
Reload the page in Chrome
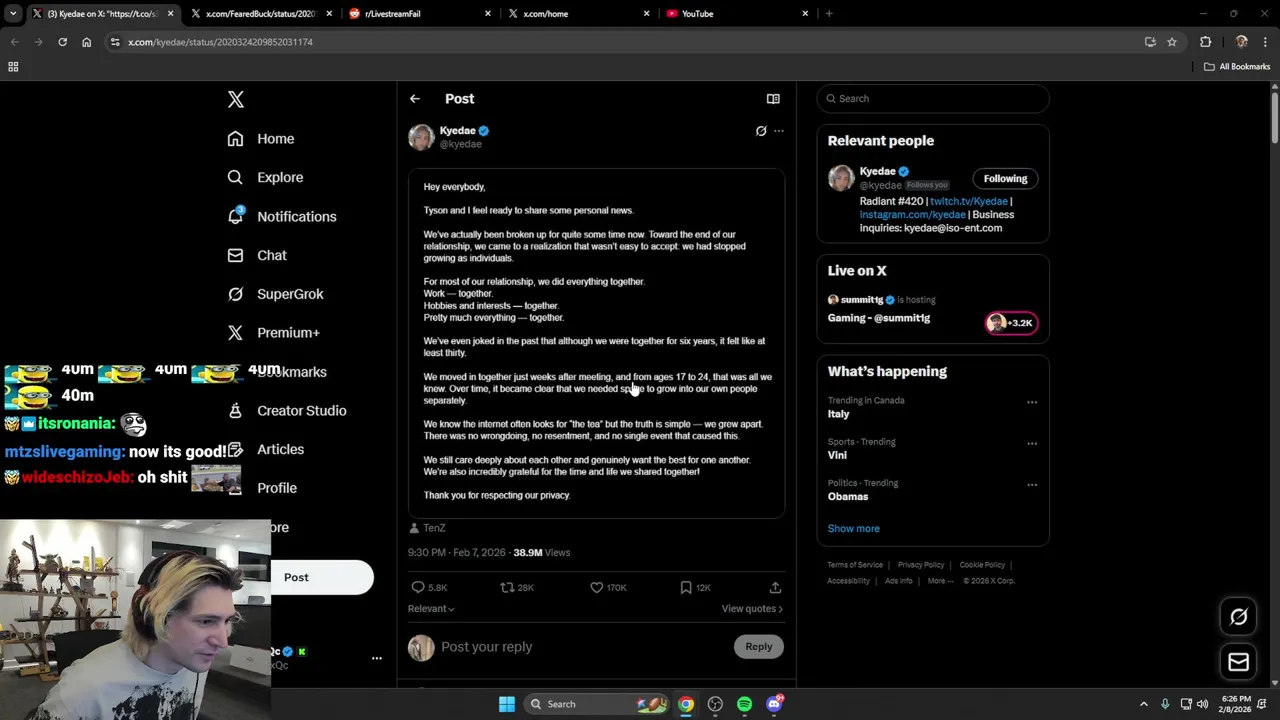click(x=62, y=42)
